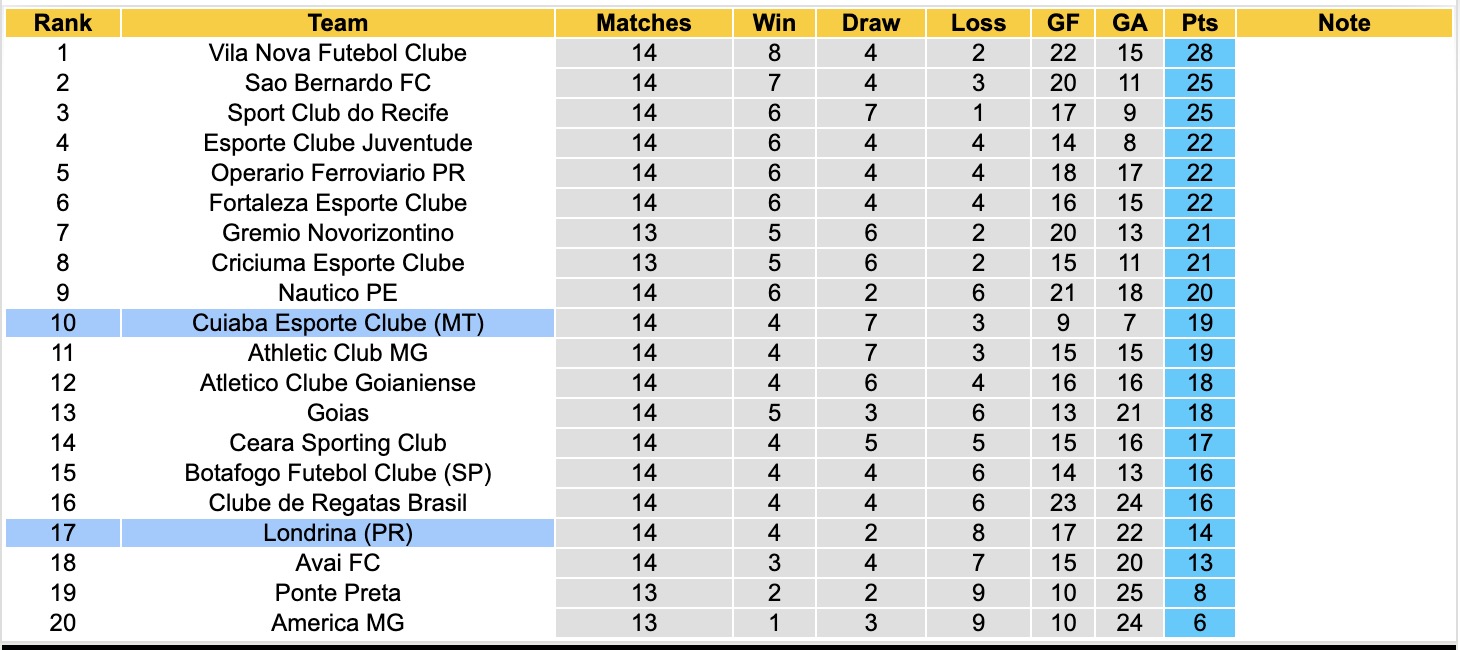This screenshot has height=650, width=1460.
Task: Click Gremio Novorizontino team name
Action: point(338,233)
